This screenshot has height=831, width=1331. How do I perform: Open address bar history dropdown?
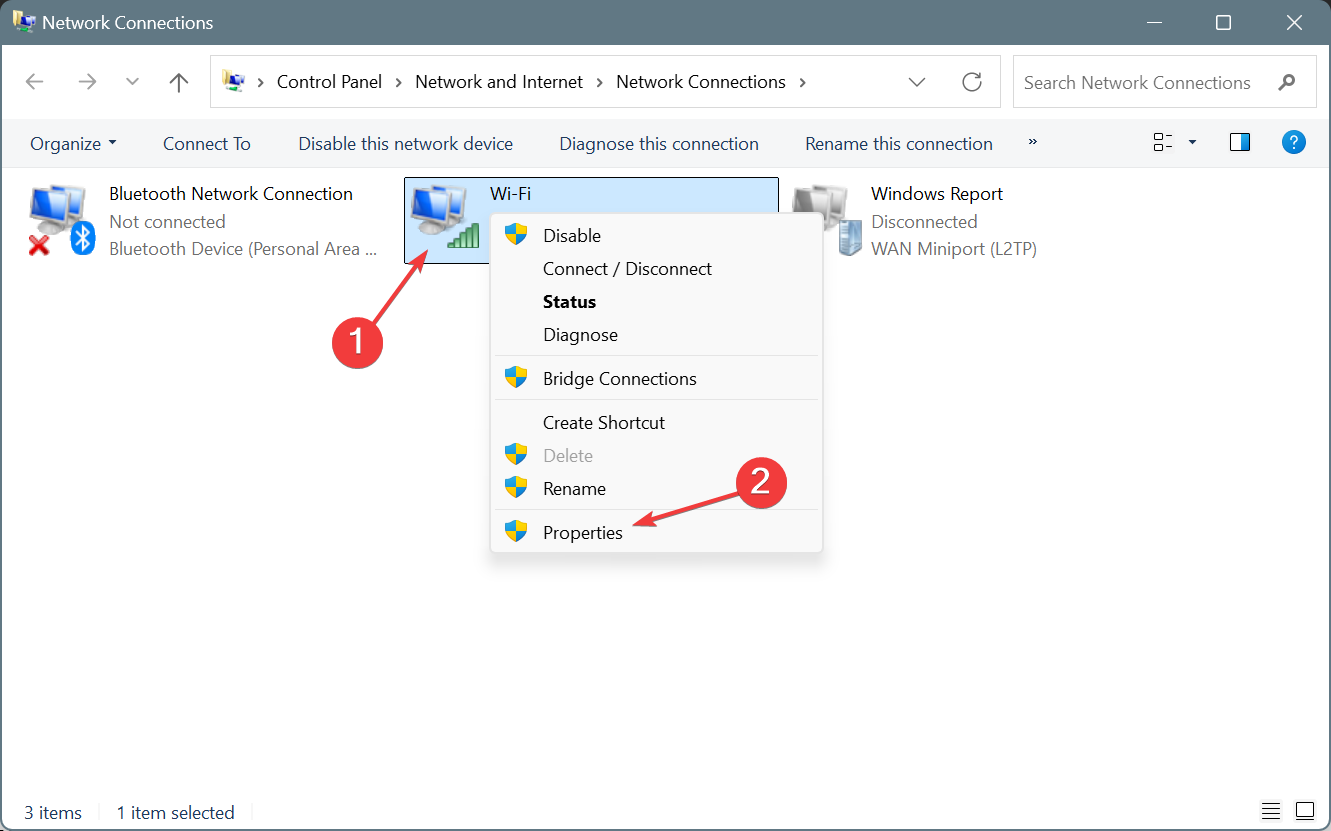[917, 82]
